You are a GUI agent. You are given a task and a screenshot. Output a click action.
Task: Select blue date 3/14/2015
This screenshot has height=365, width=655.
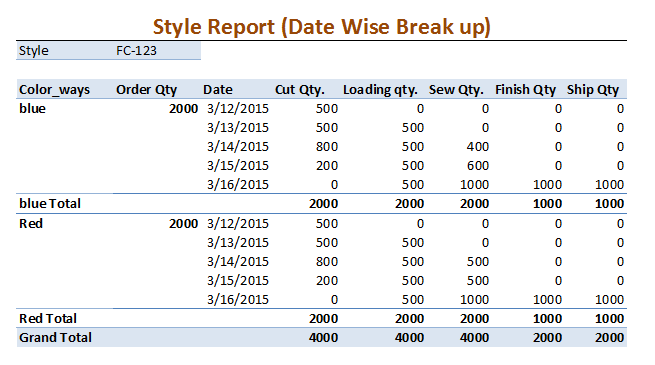coord(238,147)
